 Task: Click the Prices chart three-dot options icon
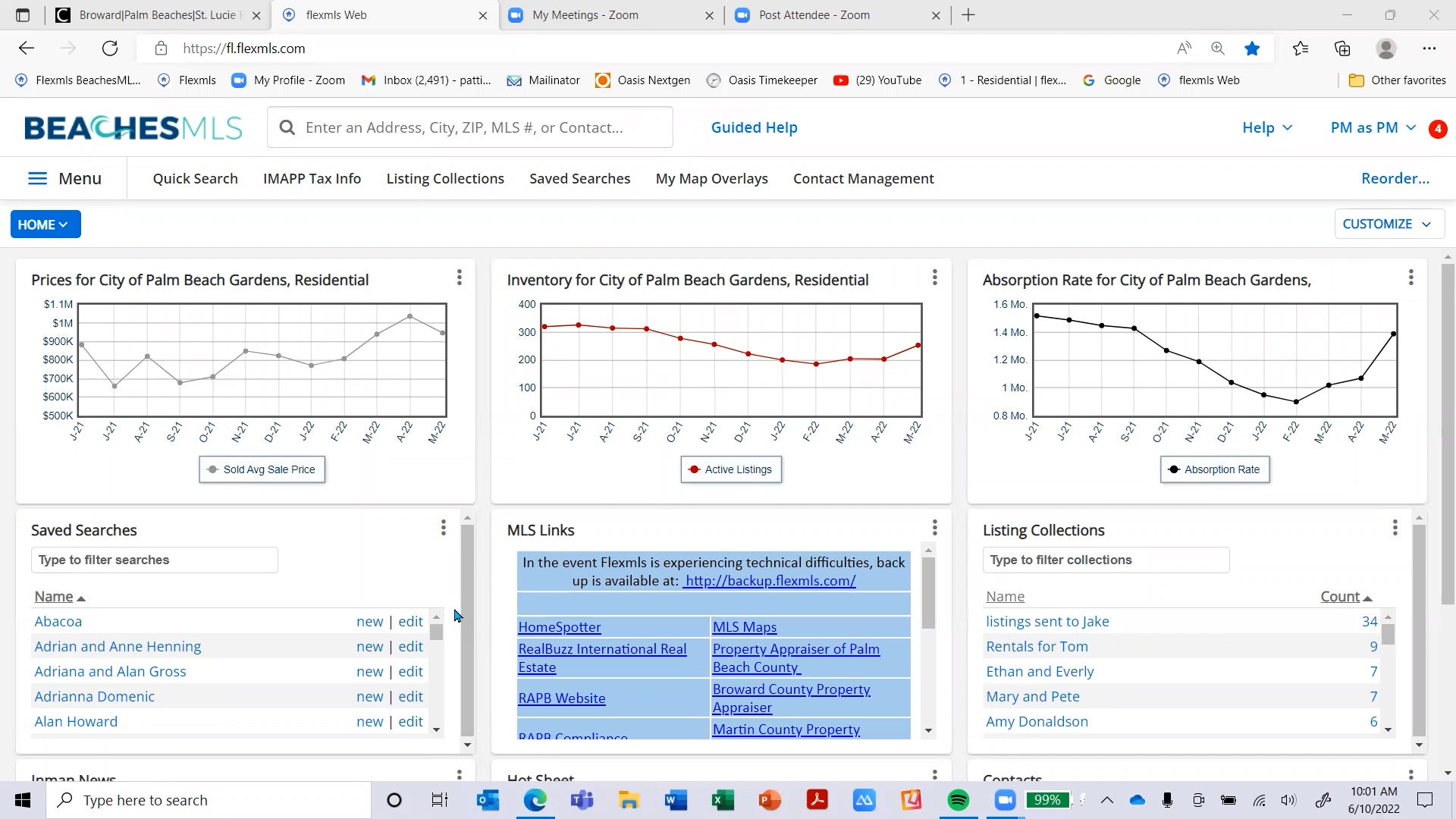[459, 278]
